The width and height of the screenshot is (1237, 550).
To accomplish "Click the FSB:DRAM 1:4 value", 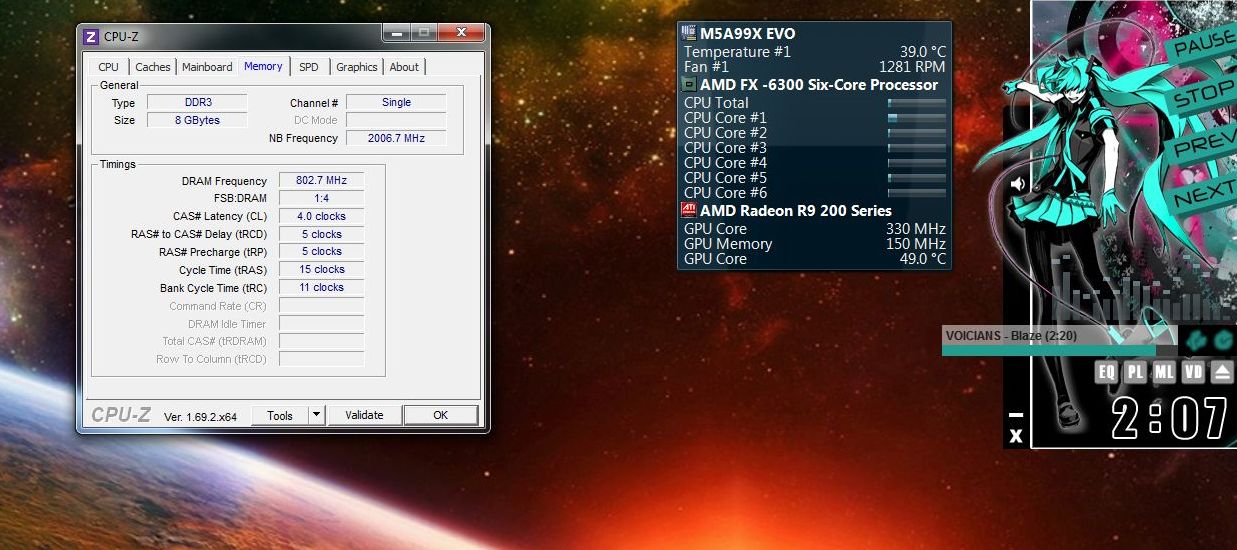I will [321, 198].
